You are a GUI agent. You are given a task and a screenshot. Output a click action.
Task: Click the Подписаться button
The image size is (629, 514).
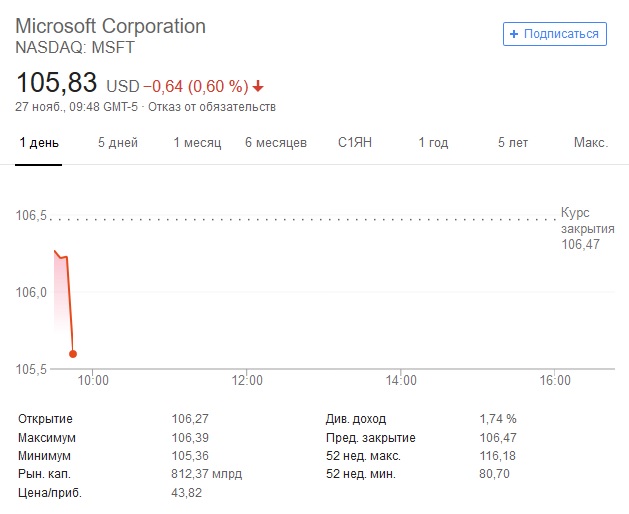[x=555, y=34]
